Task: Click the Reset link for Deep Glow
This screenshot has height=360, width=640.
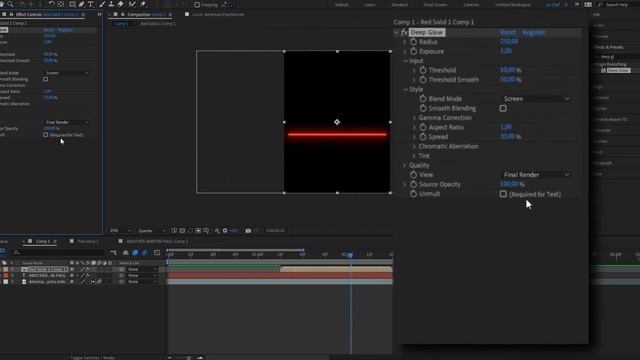Action: point(508,32)
